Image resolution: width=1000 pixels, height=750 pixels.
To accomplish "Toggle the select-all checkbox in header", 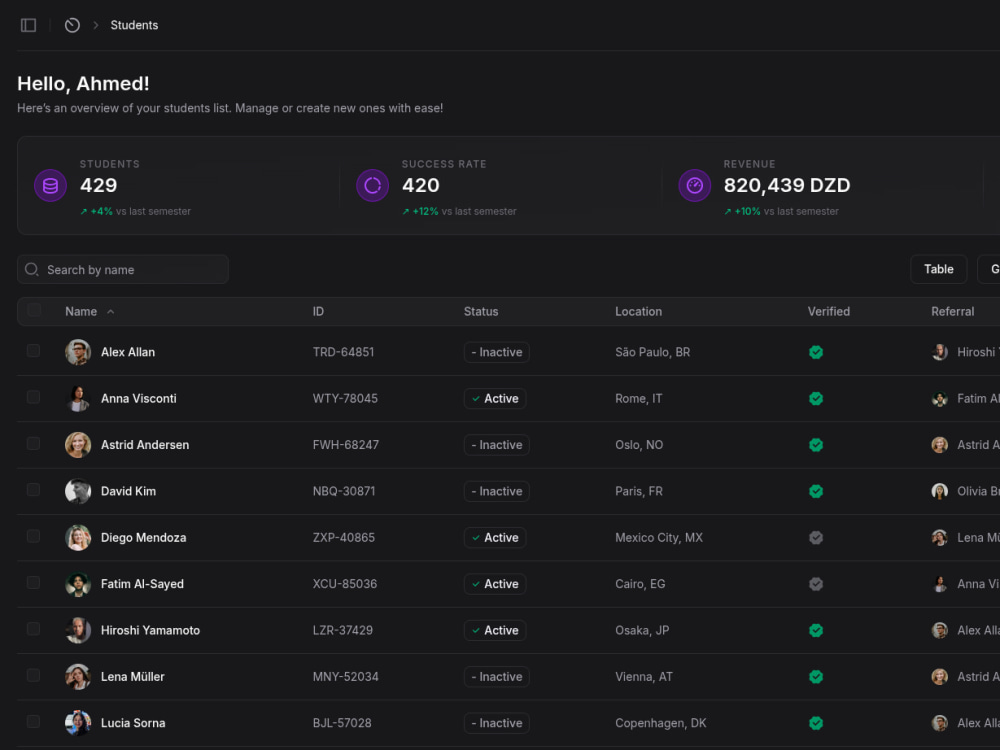I will [x=34, y=310].
